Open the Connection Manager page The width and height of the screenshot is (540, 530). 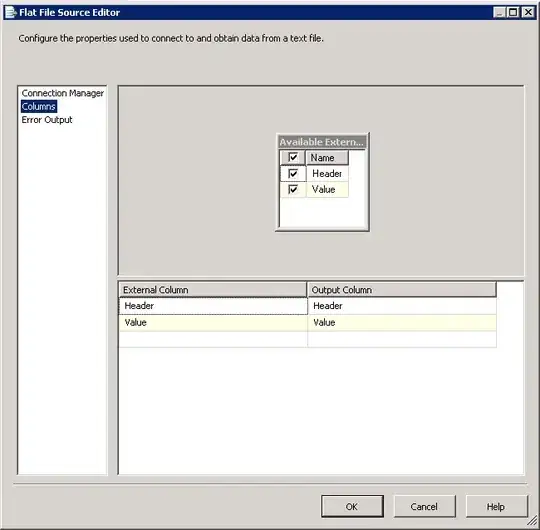pyautogui.click(x=62, y=93)
